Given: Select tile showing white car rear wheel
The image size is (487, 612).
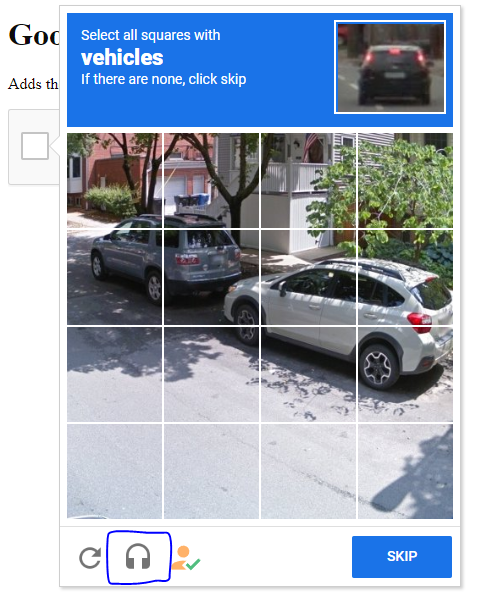Looking at the screenshot, I should pyautogui.click(x=405, y=374).
